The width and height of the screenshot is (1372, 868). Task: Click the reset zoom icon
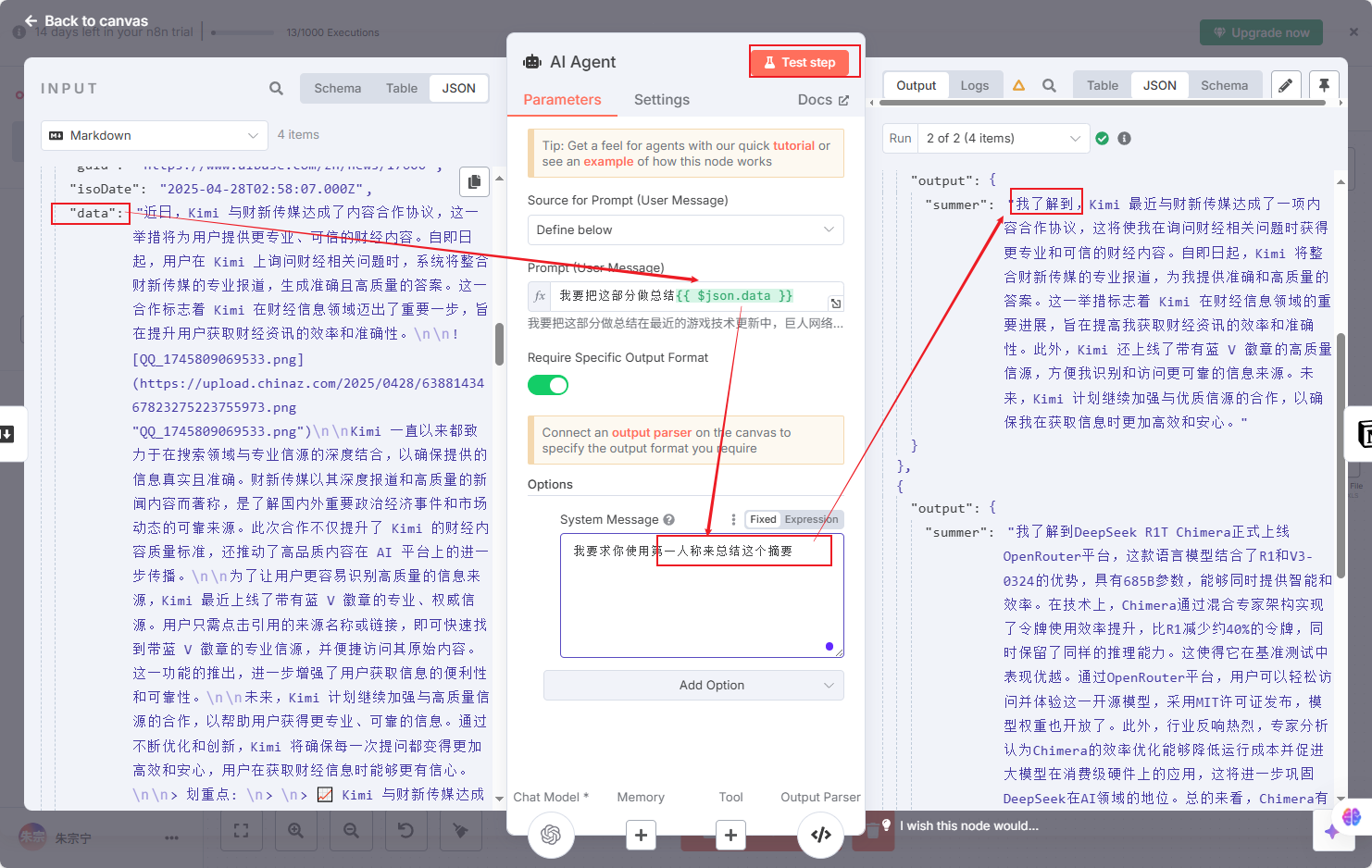tap(405, 831)
